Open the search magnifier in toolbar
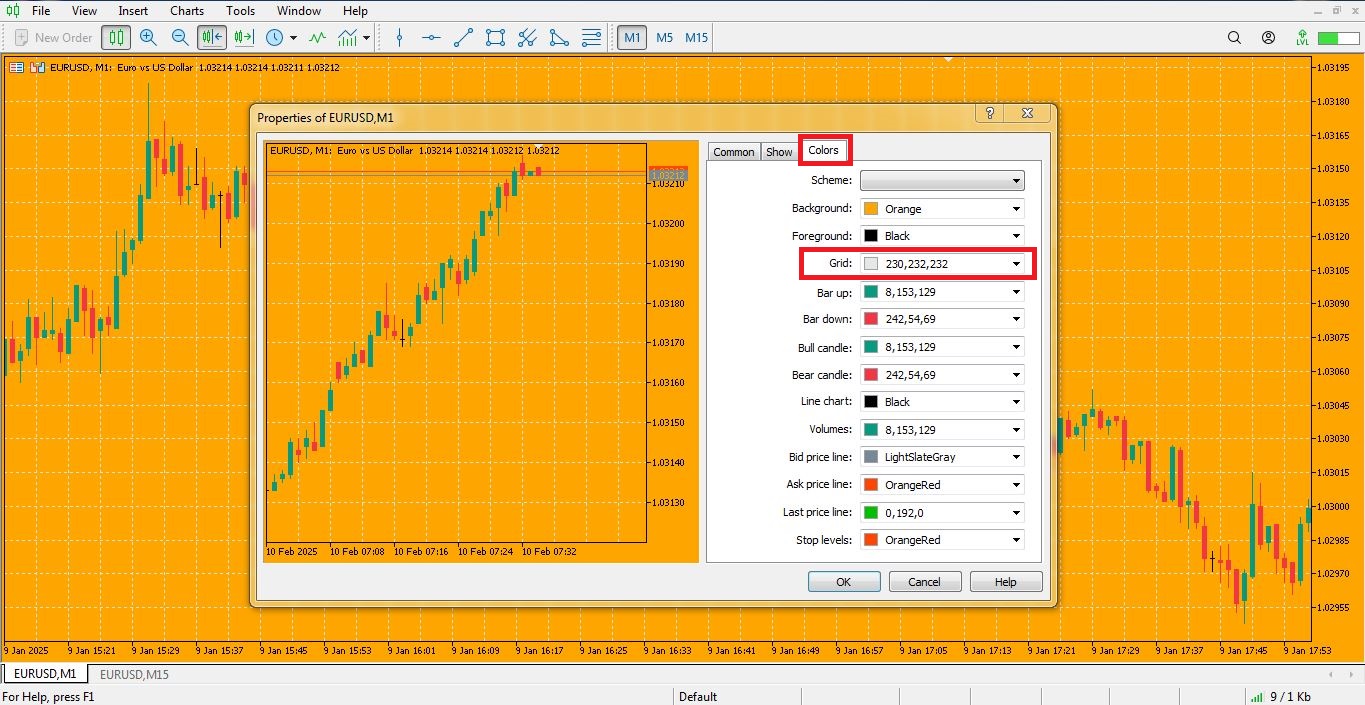 [1234, 38]
